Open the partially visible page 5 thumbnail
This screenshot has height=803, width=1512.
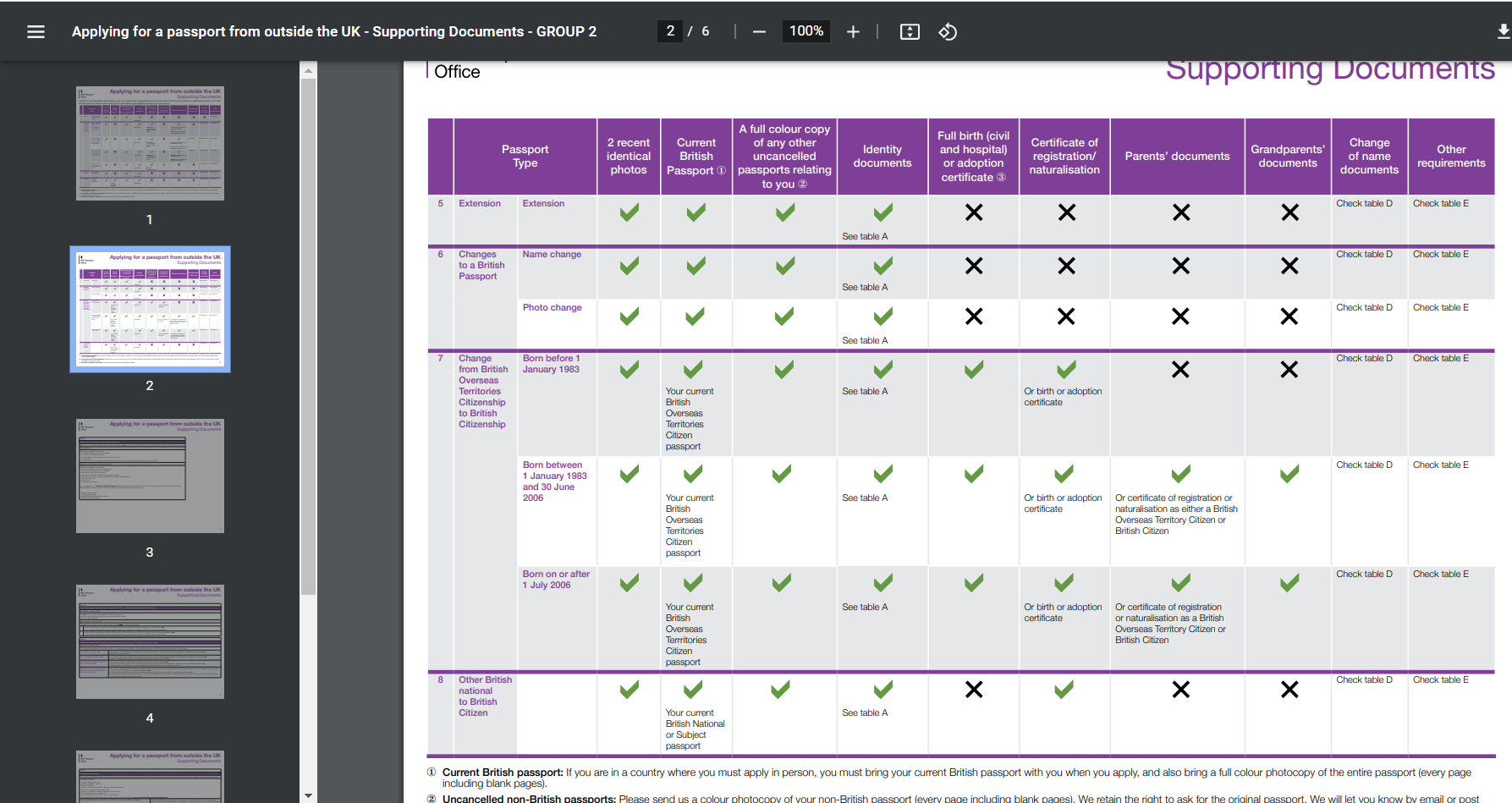point(150,777)
